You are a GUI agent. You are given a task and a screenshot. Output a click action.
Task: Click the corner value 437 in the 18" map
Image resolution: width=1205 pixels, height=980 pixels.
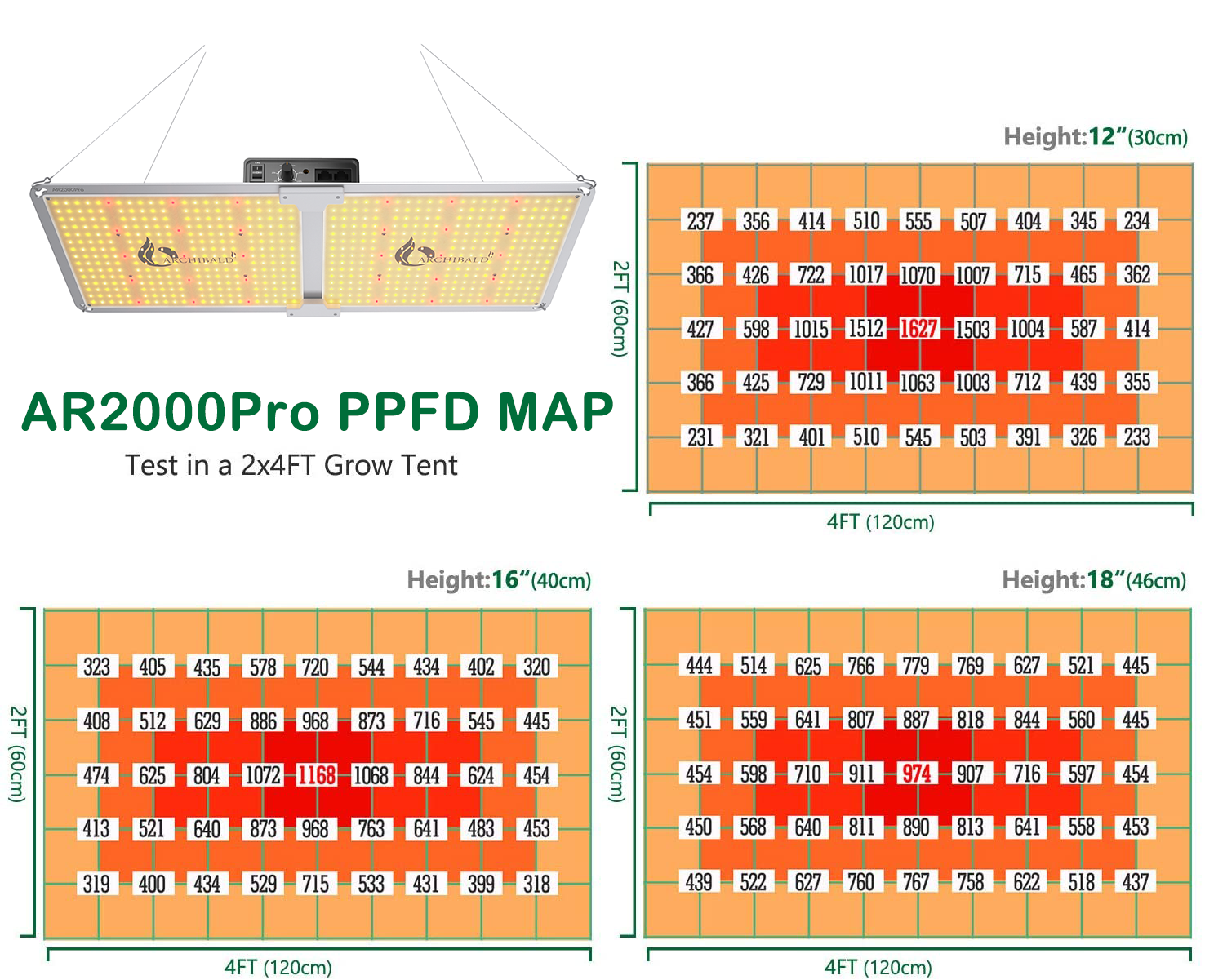click(x=1136, y=882)
